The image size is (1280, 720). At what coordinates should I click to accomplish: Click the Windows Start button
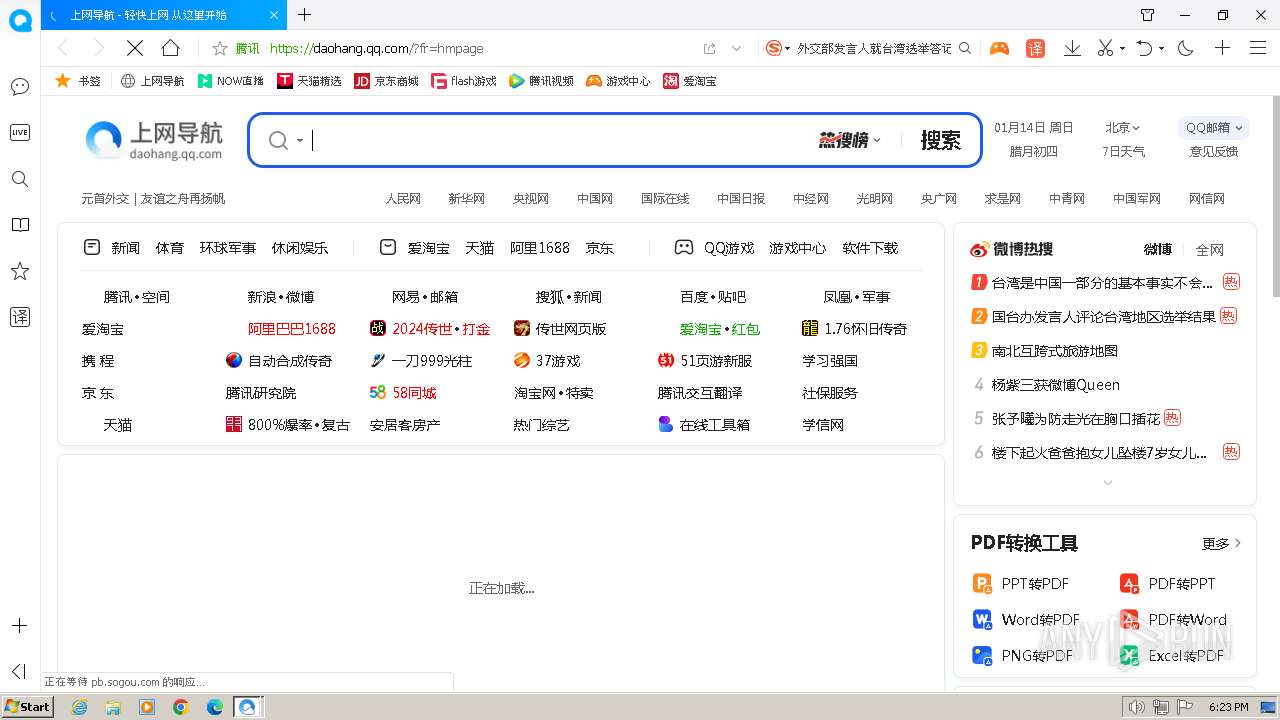click(27, 706)
